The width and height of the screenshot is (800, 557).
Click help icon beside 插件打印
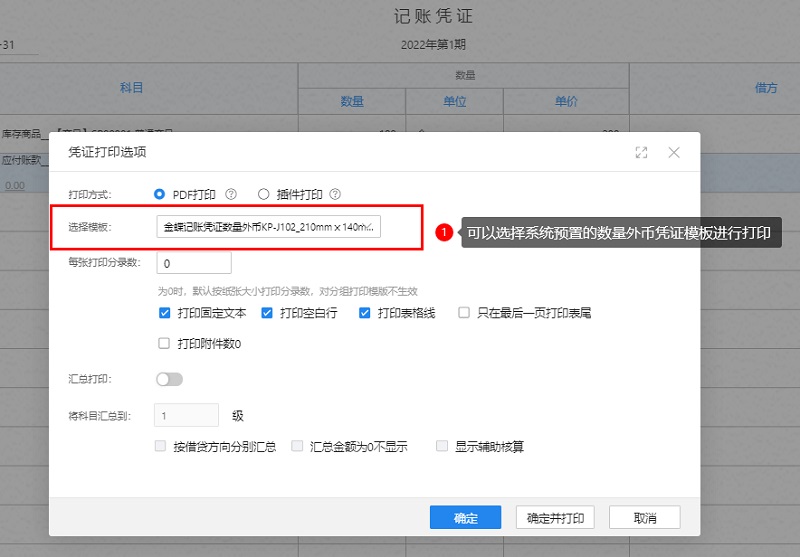click(x=335, y=194)
